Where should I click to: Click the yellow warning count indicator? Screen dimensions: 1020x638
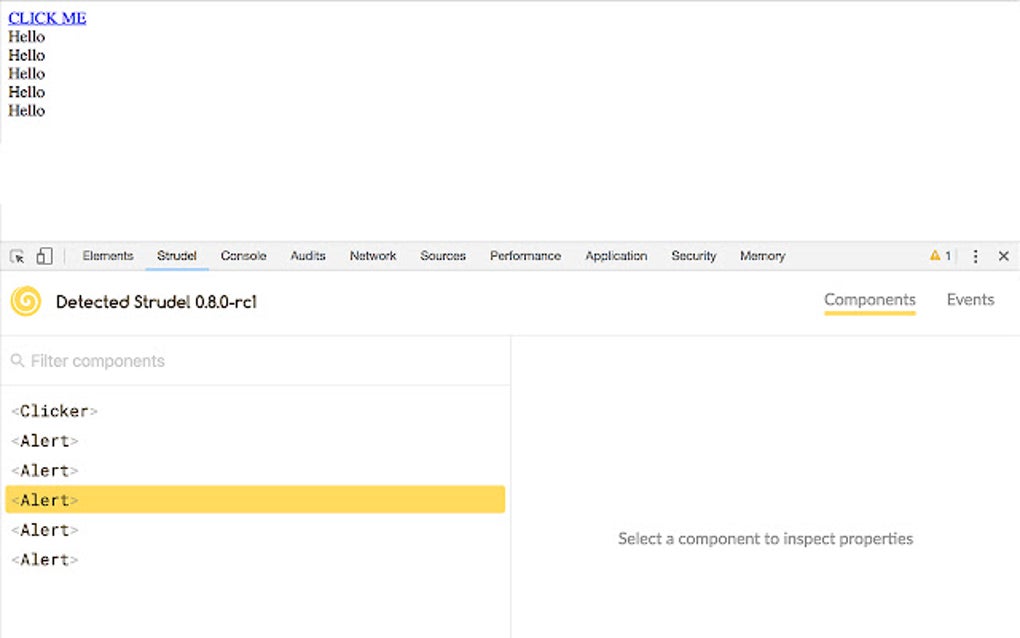pyautogui.click(x=936, y=256)
